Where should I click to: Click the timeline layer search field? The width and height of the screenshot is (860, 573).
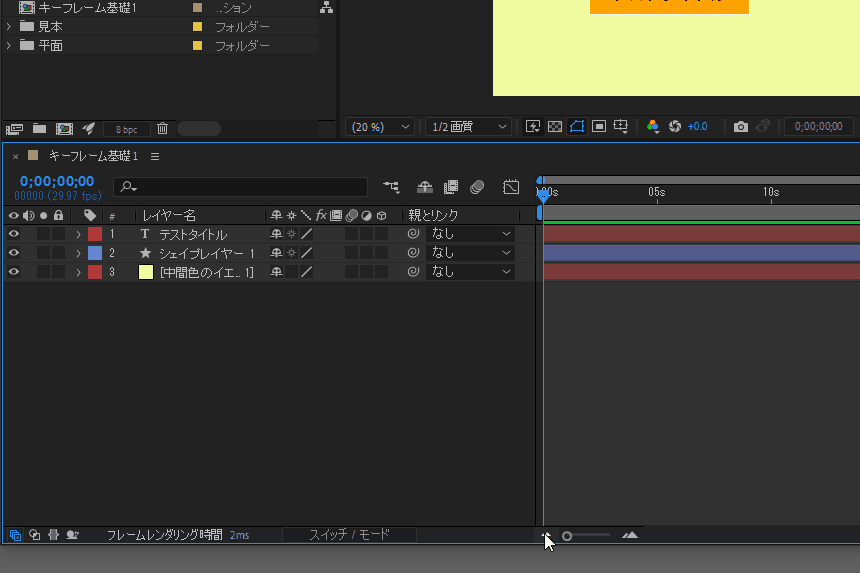[240, 187]
